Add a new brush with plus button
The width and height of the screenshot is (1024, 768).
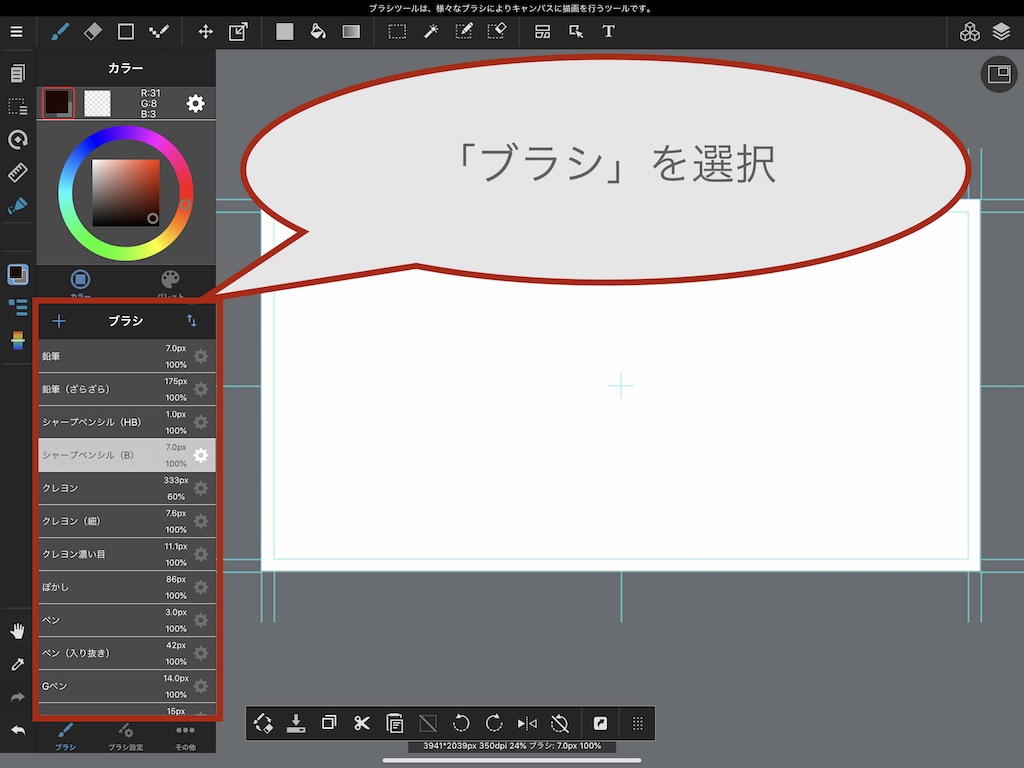tap(59, 321)
